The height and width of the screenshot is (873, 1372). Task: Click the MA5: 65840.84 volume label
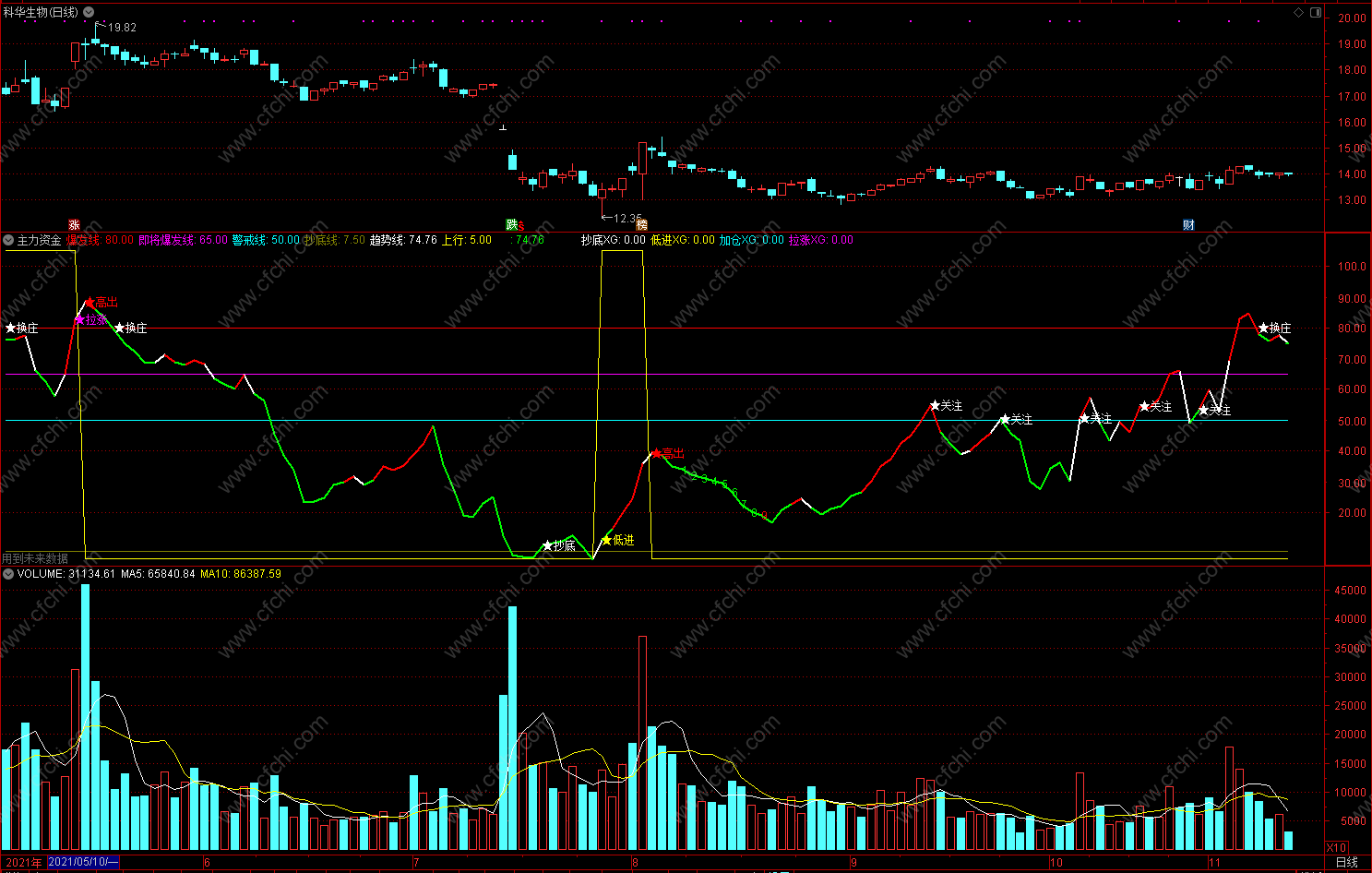(158, 573)
